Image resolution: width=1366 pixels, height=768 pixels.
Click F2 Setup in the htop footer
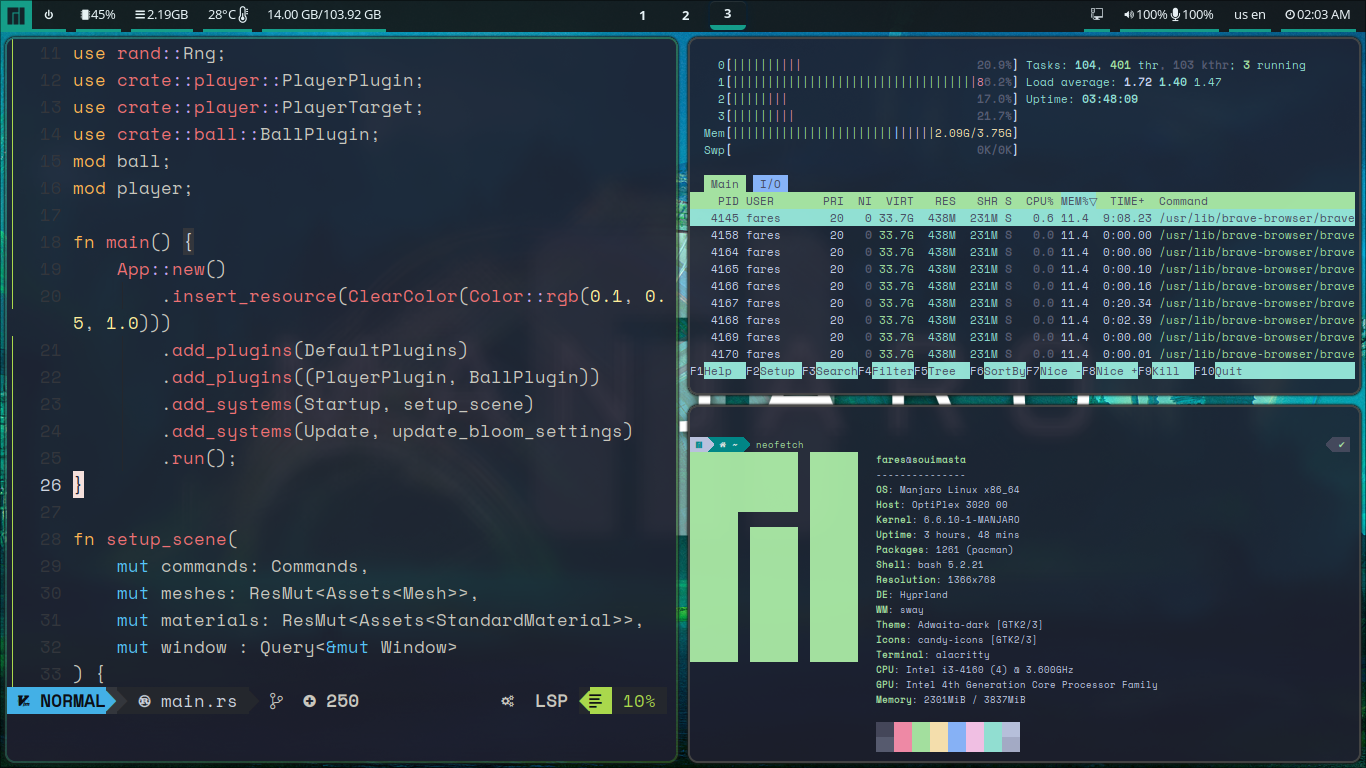point(773,371)
